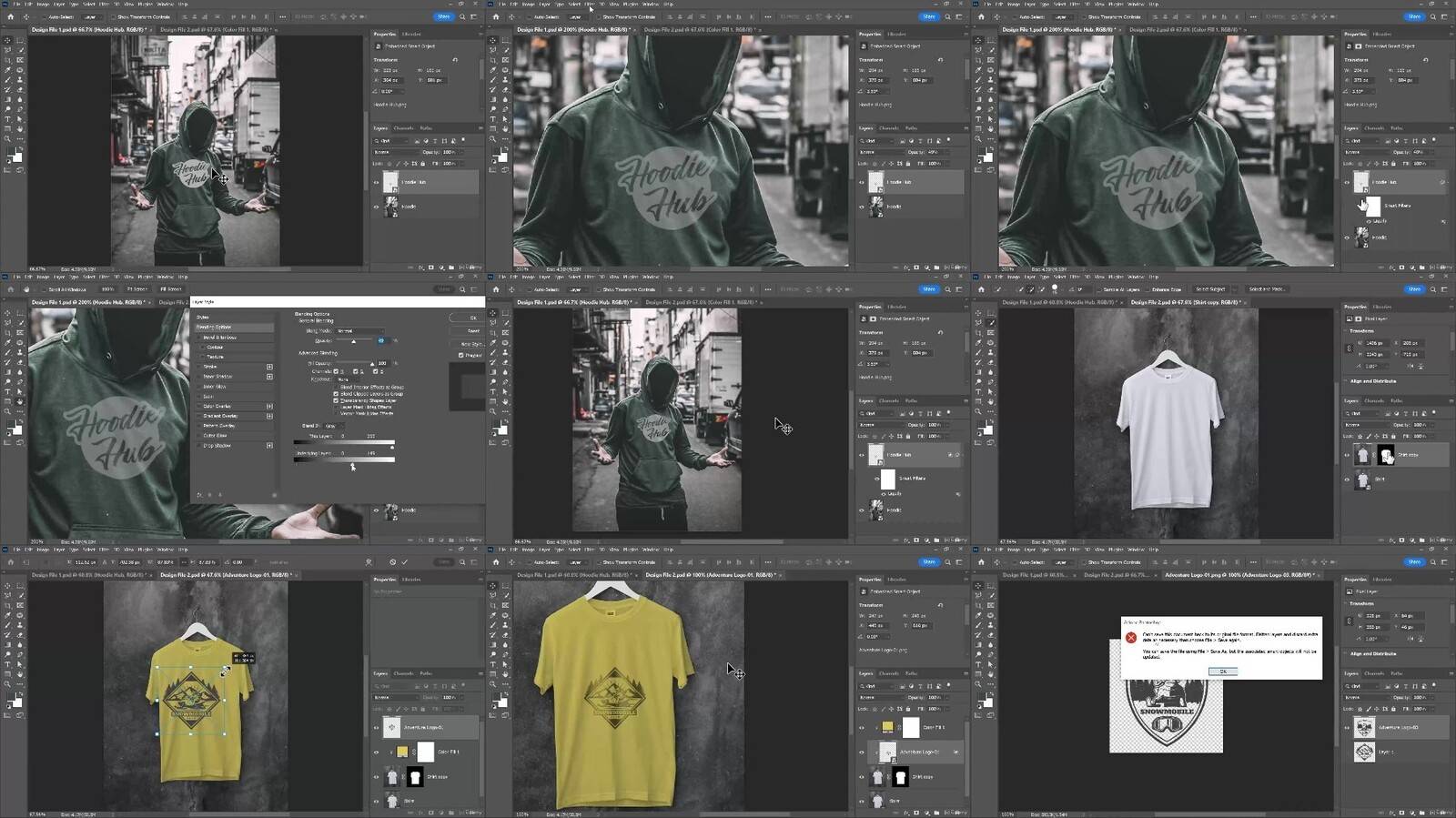Image resolution: width=1456 pixels, height=818 pixels.
Task: Select Zoom tool in Layer Style window toolbar
Action: tap(7, 411)
